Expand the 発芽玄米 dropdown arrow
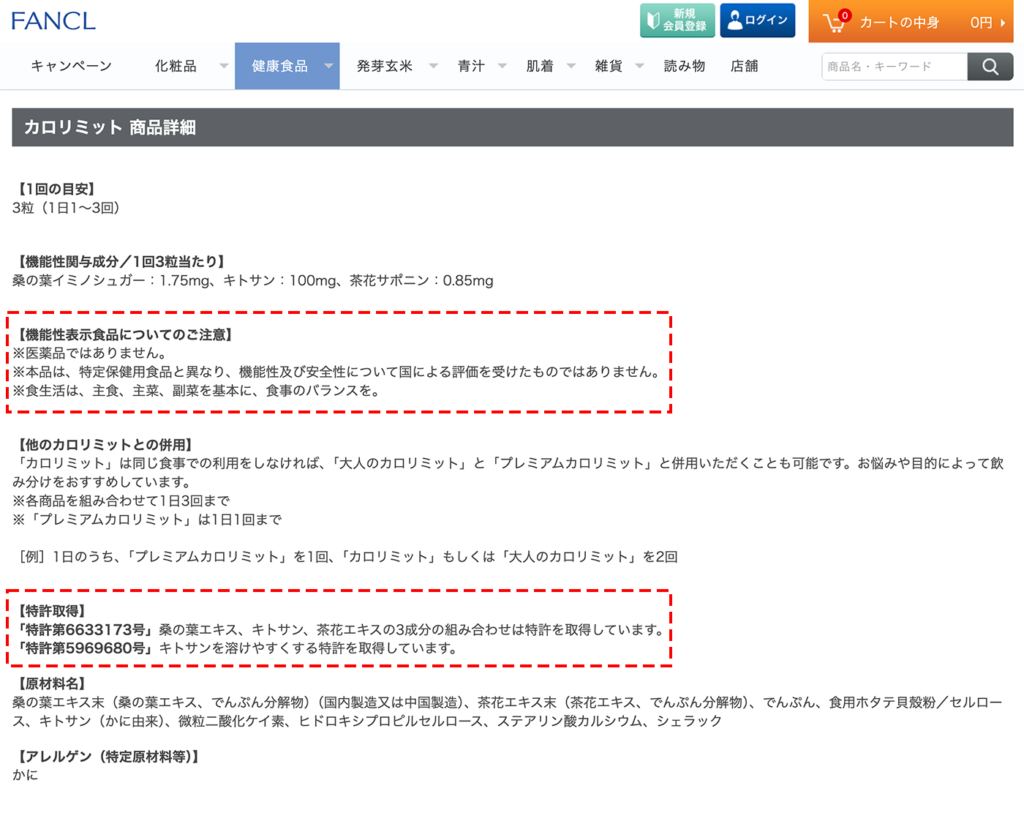 click(433, 66)
